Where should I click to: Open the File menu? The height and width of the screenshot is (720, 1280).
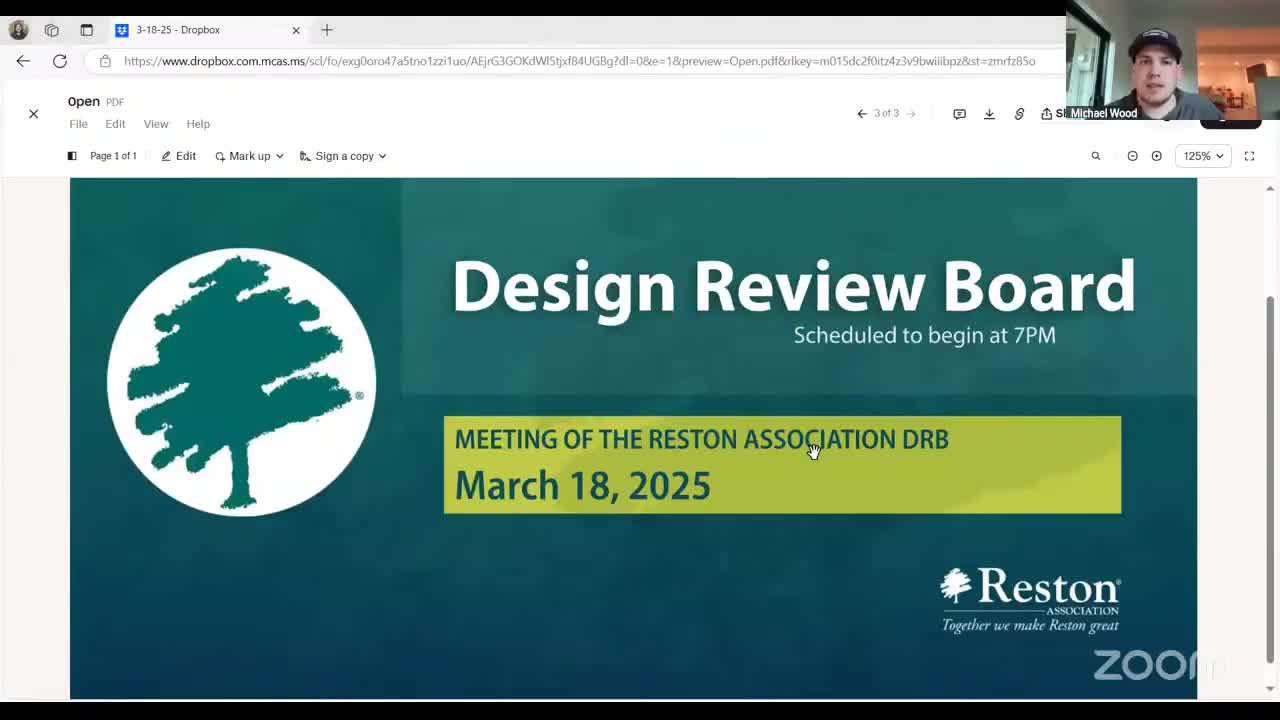coord(78,124)
